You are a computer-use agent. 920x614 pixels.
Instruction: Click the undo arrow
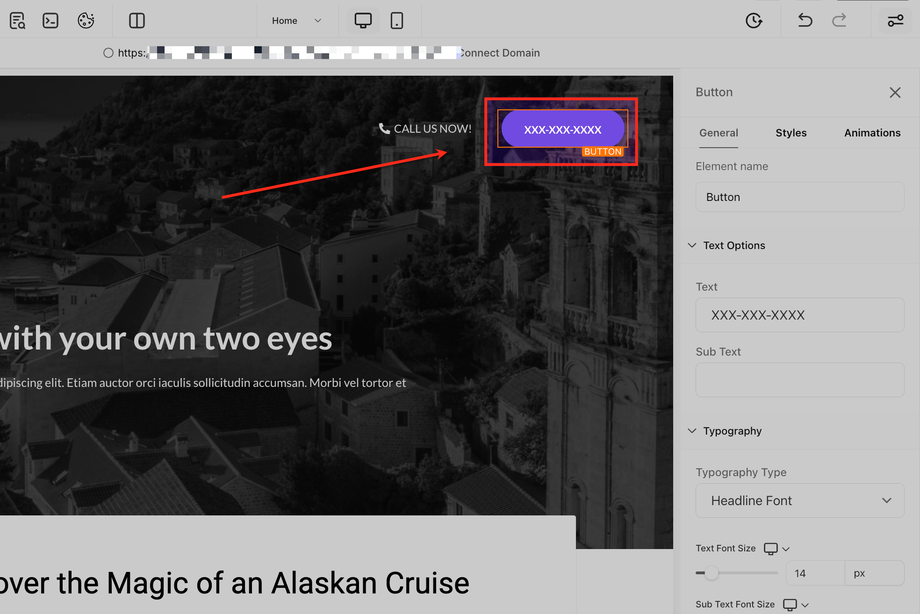805,21
